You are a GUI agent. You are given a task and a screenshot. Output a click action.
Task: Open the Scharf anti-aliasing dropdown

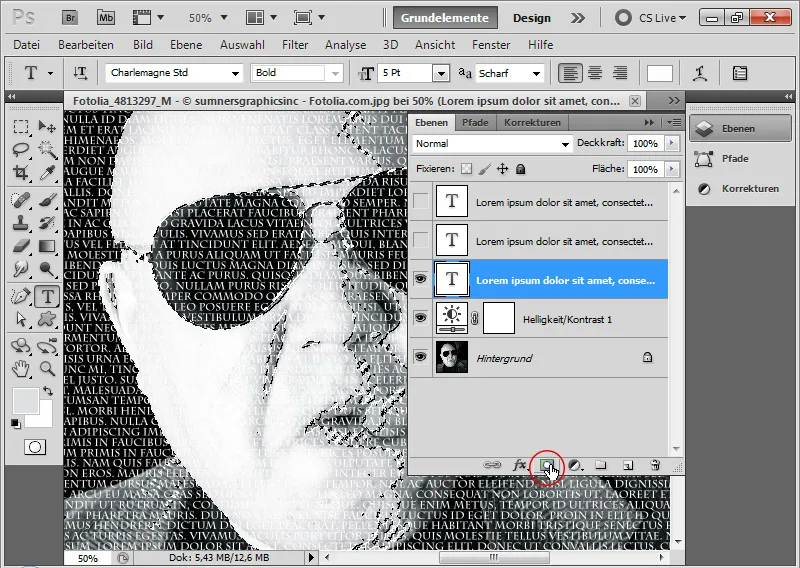(536, 73)
